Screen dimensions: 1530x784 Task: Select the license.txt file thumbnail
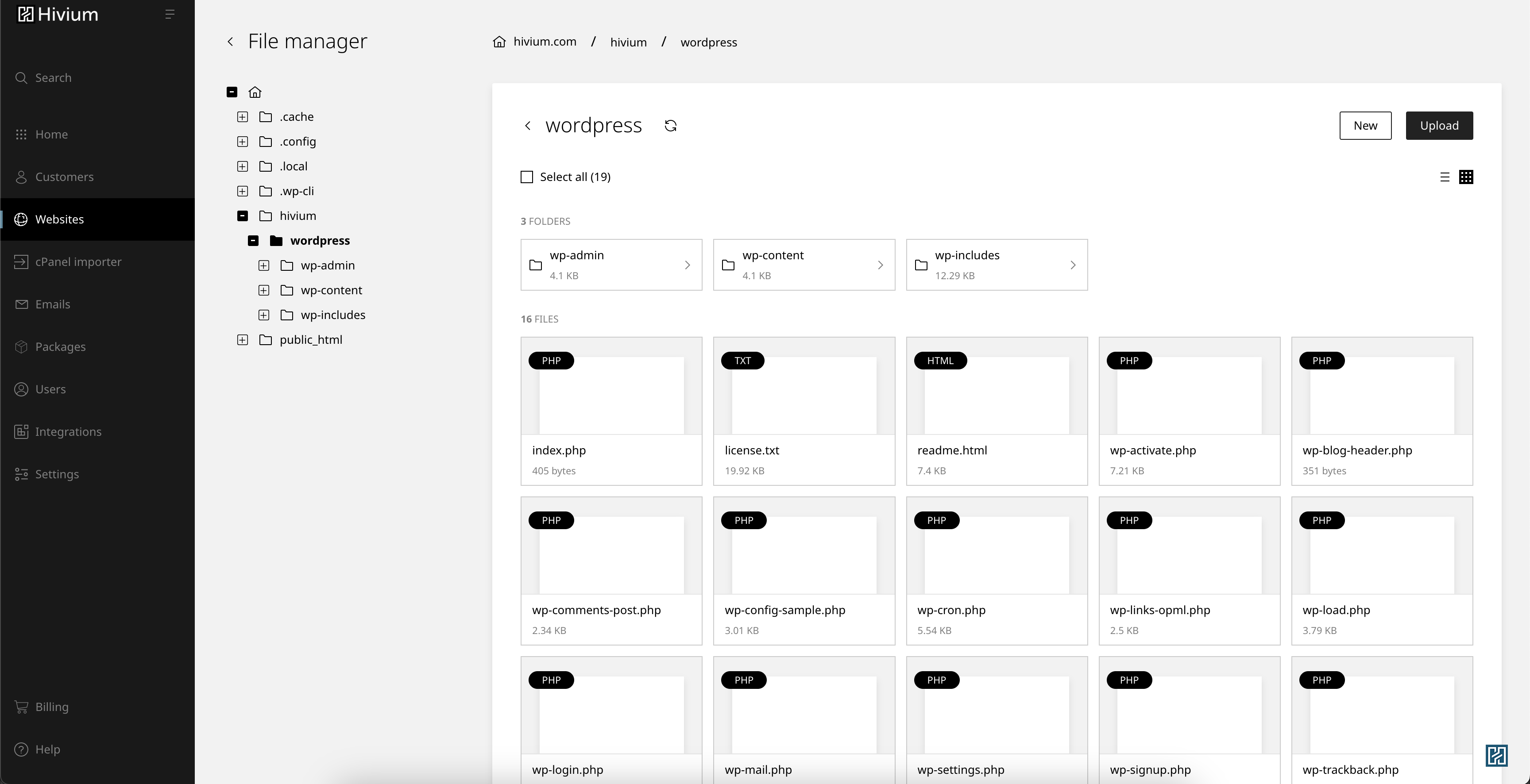pos(804,386)
